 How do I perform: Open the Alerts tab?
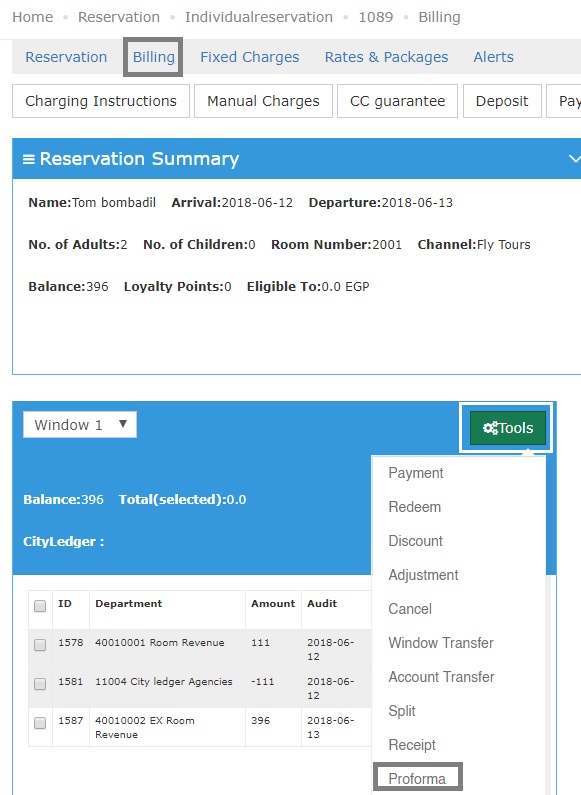pos(493,57)
